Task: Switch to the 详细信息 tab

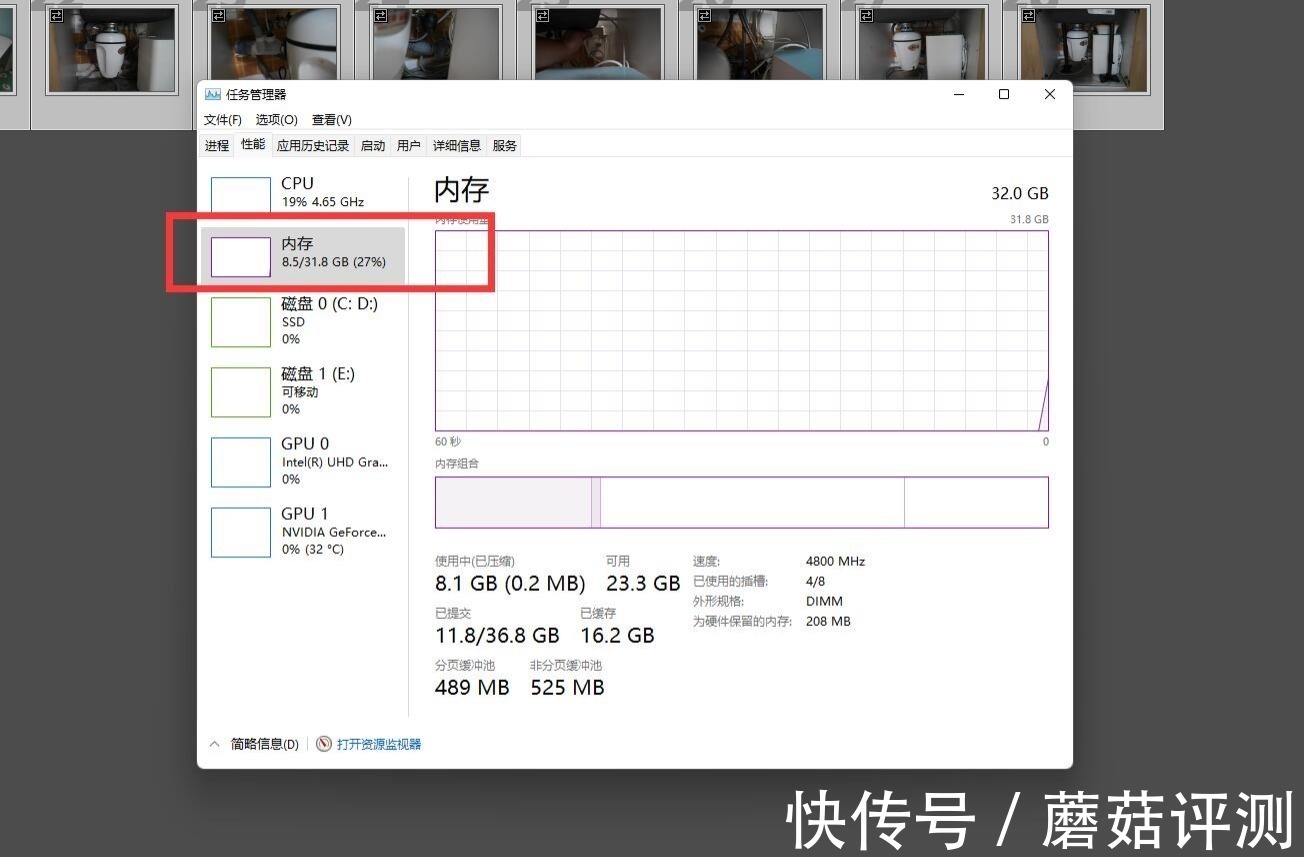Action: pos(457,146)
